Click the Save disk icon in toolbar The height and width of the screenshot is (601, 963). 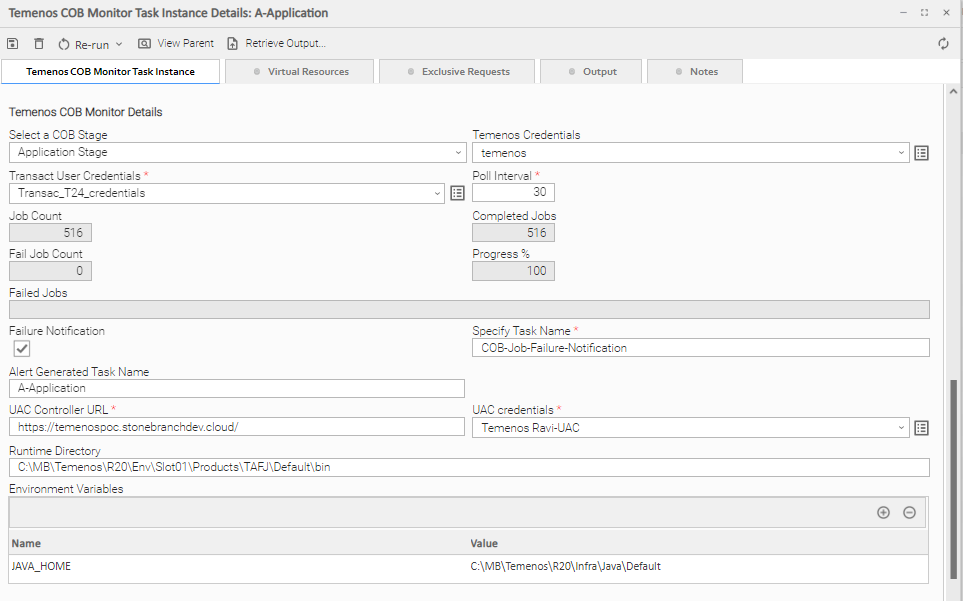pyautogui.click(x=12, y=44)
